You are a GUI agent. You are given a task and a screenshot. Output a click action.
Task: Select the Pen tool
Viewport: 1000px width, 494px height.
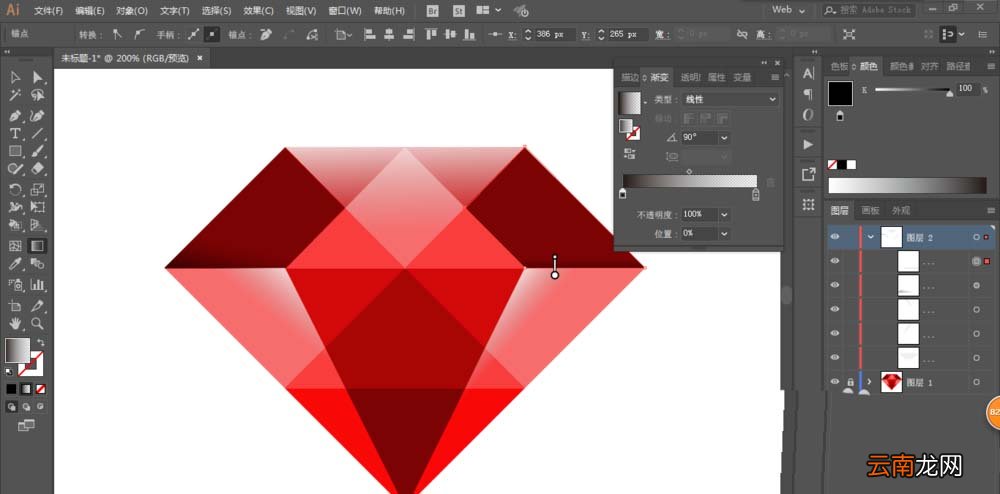point(15,116)
